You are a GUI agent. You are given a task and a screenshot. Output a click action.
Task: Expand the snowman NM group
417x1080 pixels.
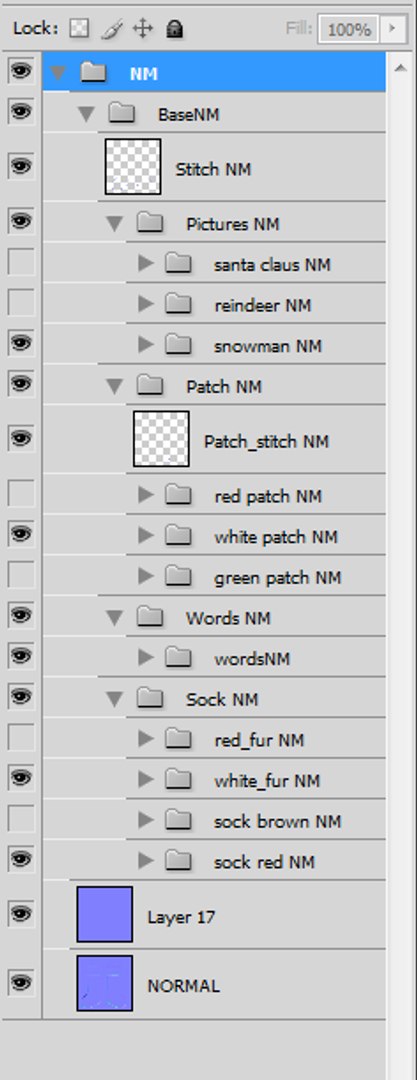[145, 344]
